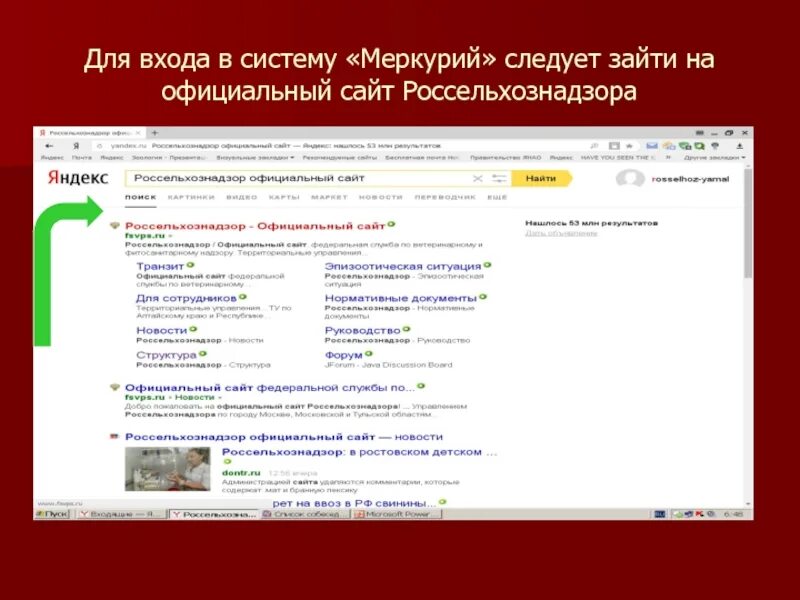The width and height of the screenshot is (800, 600).
Task: Expand 'Визуальные закладки' bookmarks folder
Action: [x=256, y=158]
